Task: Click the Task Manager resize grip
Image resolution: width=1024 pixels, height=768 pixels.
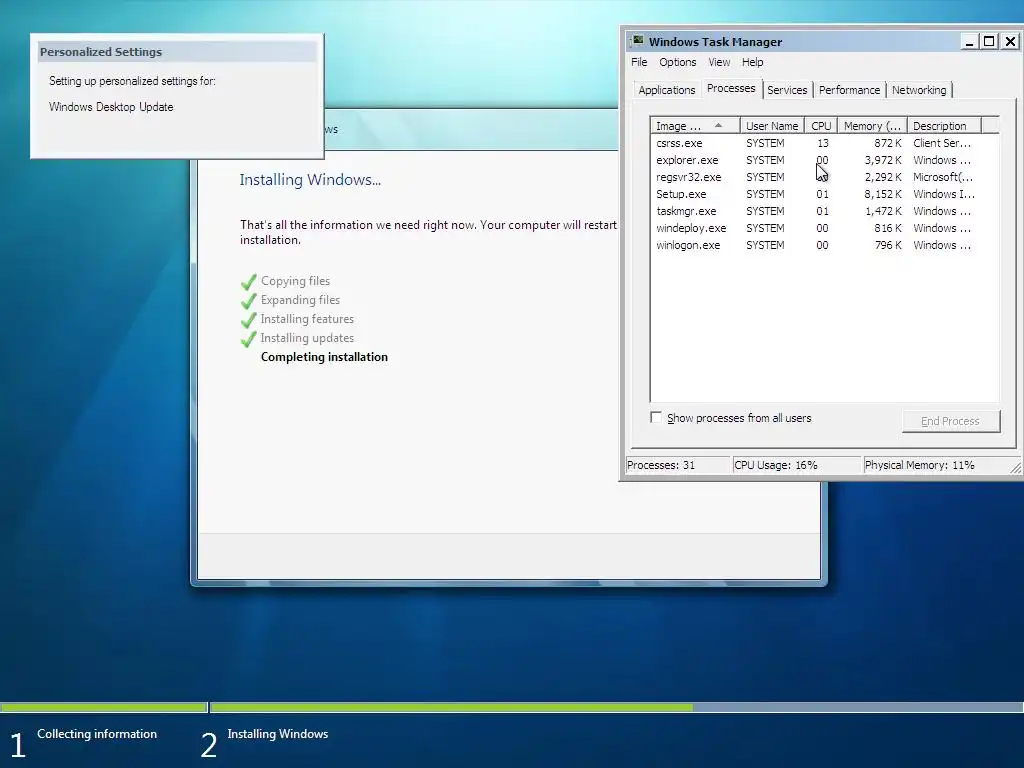Action: (x=1016, y=468)
